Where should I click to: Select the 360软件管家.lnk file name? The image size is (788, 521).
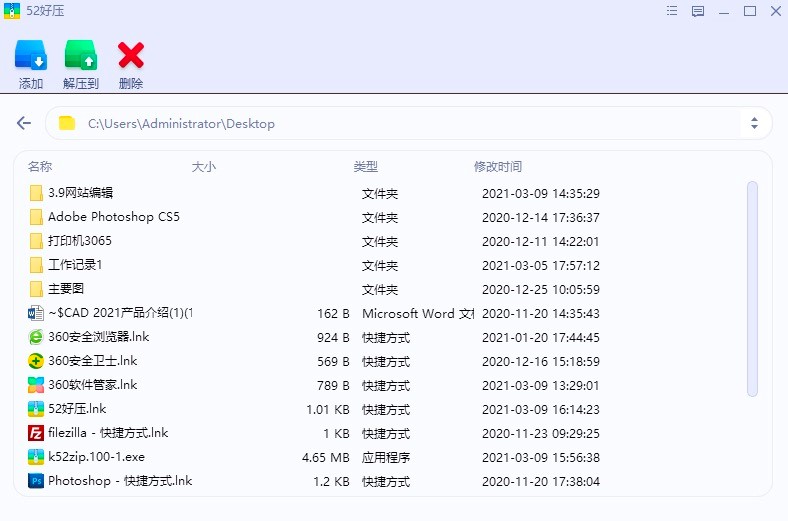pyautogui.click(x=92, y=385)
